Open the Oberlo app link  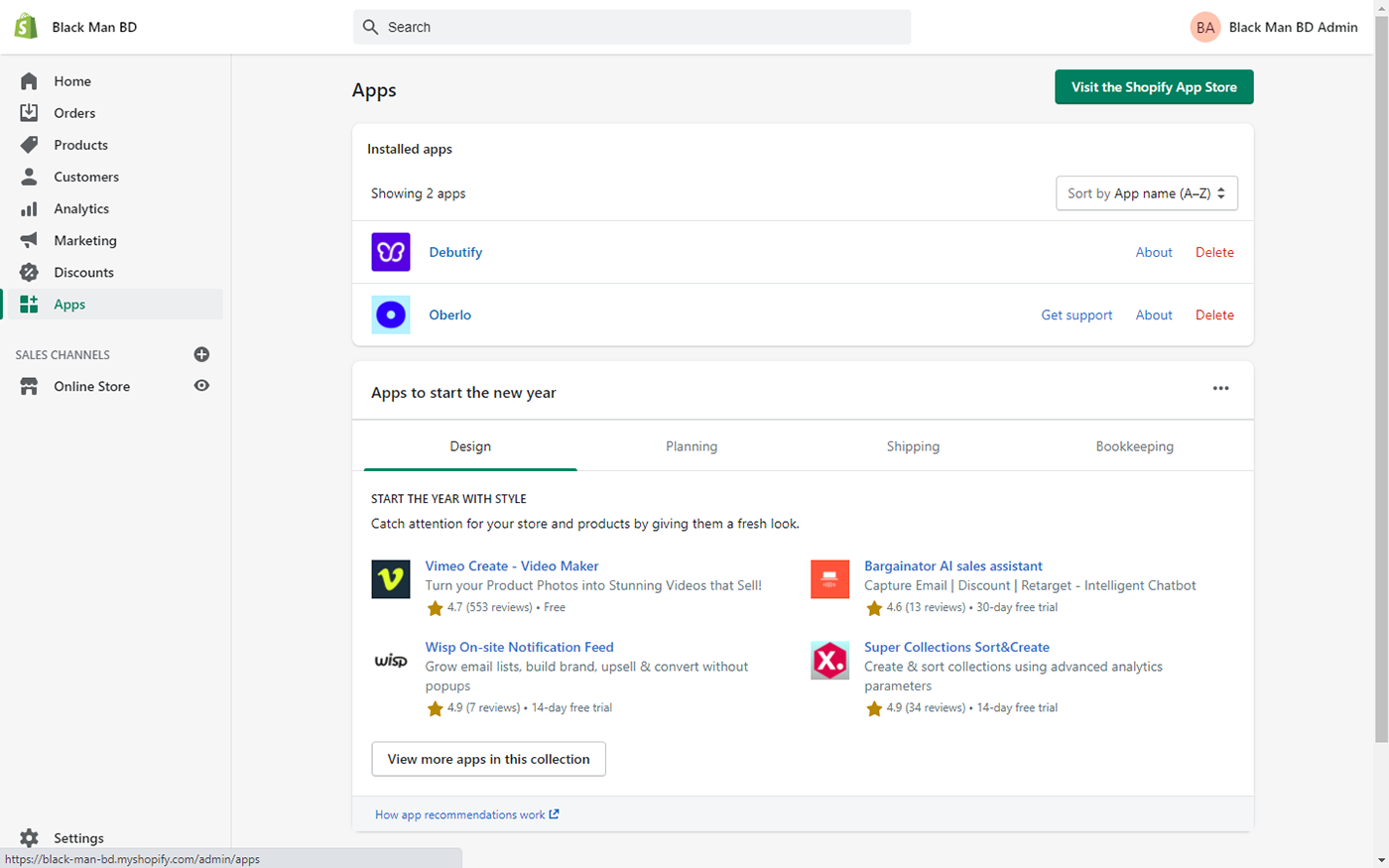pyautogui.click(x=450, y=314)
